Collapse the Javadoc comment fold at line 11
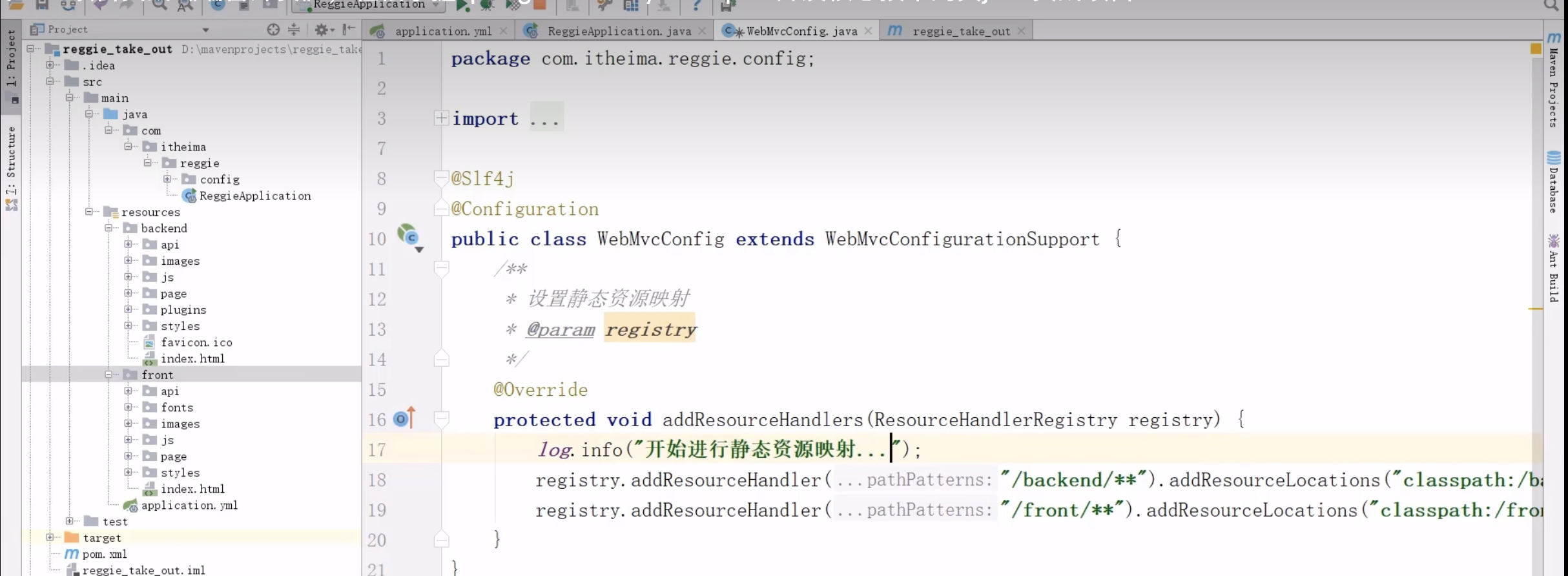The image size is (1568, 576). click(x=441, y=268)
